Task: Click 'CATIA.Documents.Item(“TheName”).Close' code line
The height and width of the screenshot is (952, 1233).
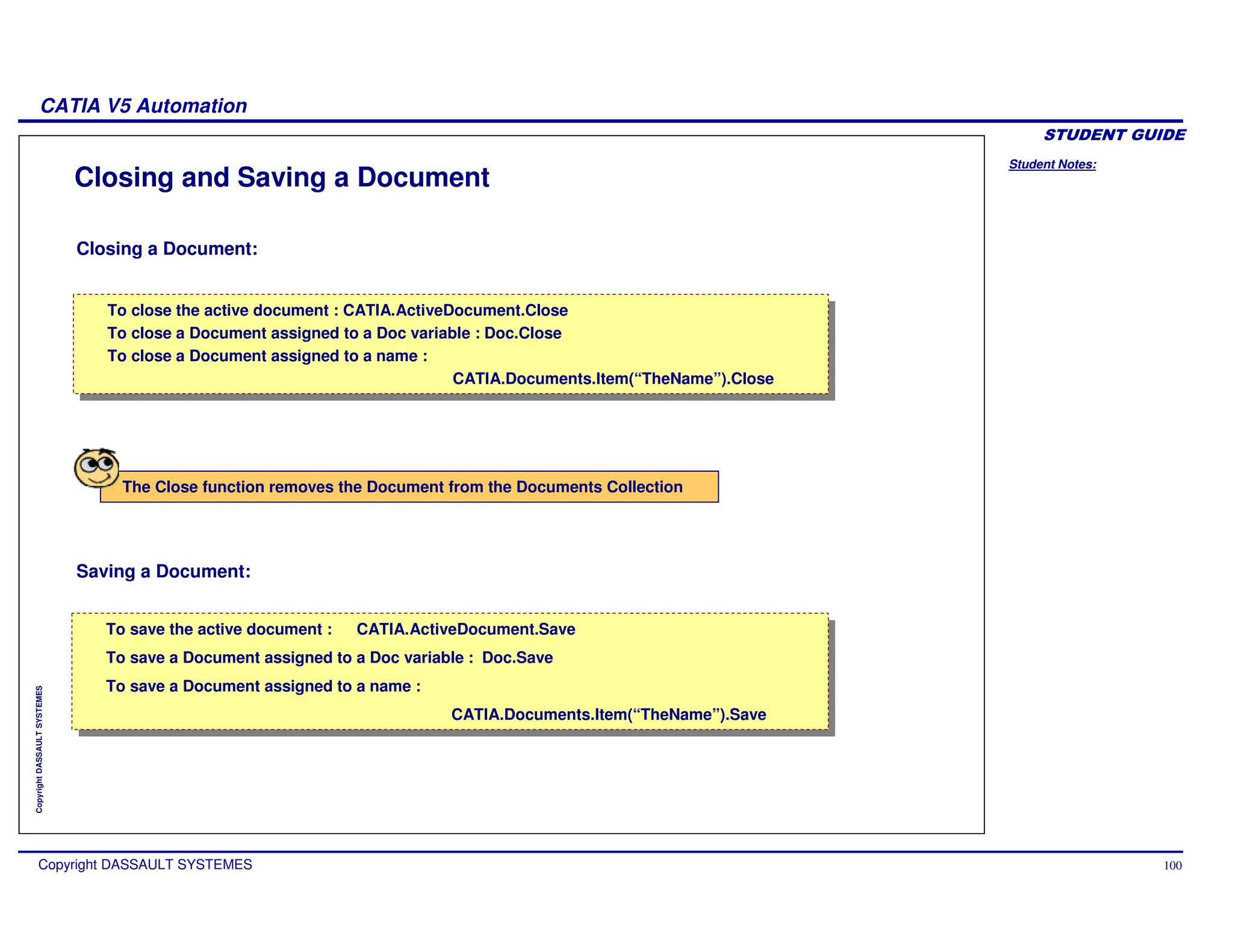Action: pyautogui.click(x=613, y=379)
